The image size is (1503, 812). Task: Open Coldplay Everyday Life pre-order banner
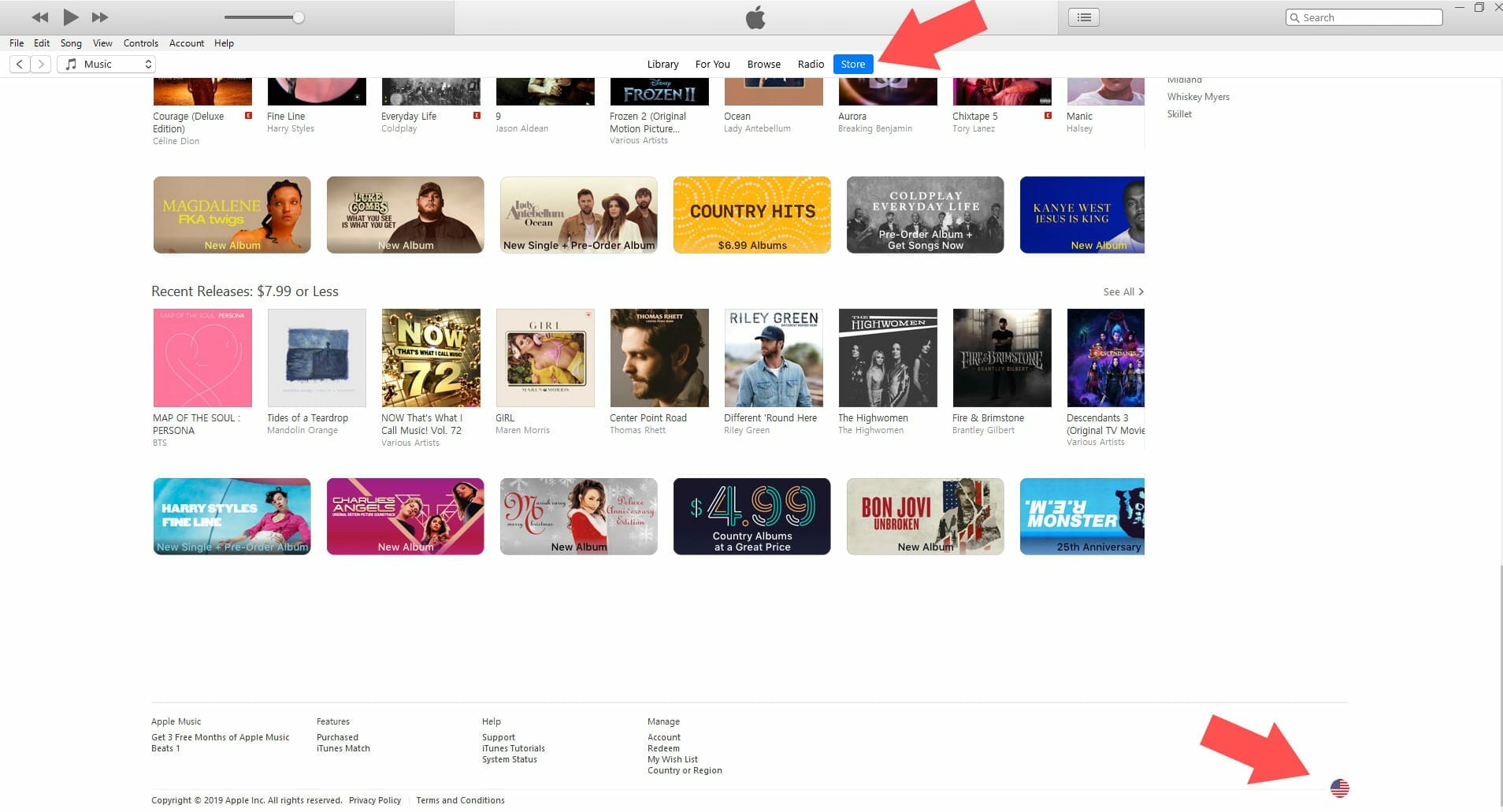click(x=925, y=215)
